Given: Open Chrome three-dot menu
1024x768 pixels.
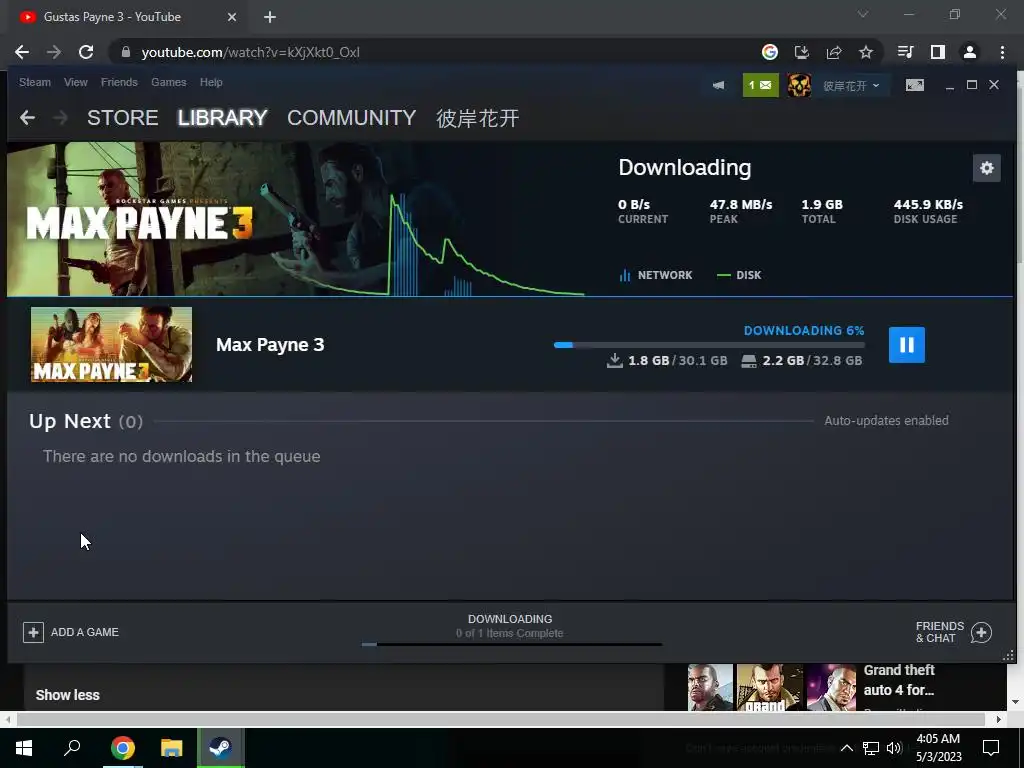Looking at the screenshot, I should (x=1002, y=52).
